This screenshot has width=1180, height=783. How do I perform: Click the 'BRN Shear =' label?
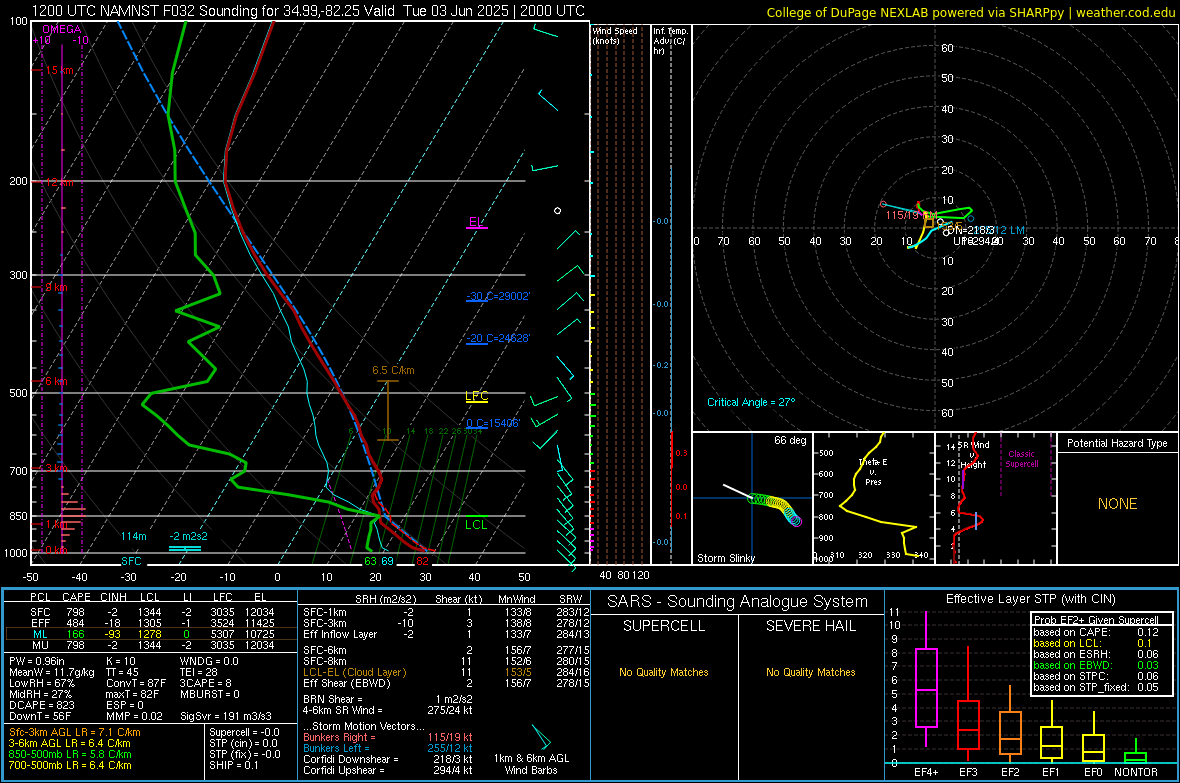(333, 699)
